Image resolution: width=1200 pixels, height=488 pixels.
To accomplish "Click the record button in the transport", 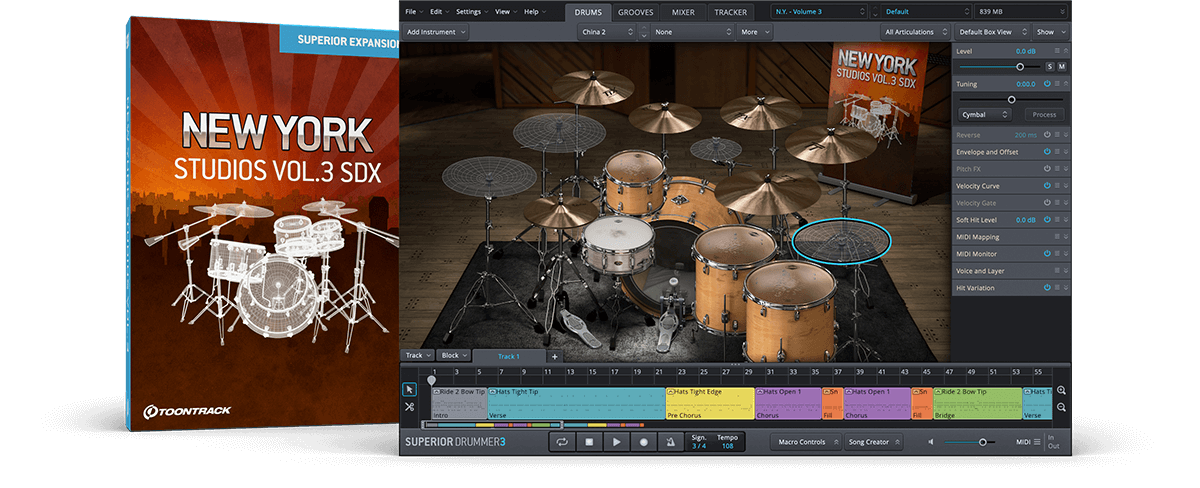I will point(643,441).
